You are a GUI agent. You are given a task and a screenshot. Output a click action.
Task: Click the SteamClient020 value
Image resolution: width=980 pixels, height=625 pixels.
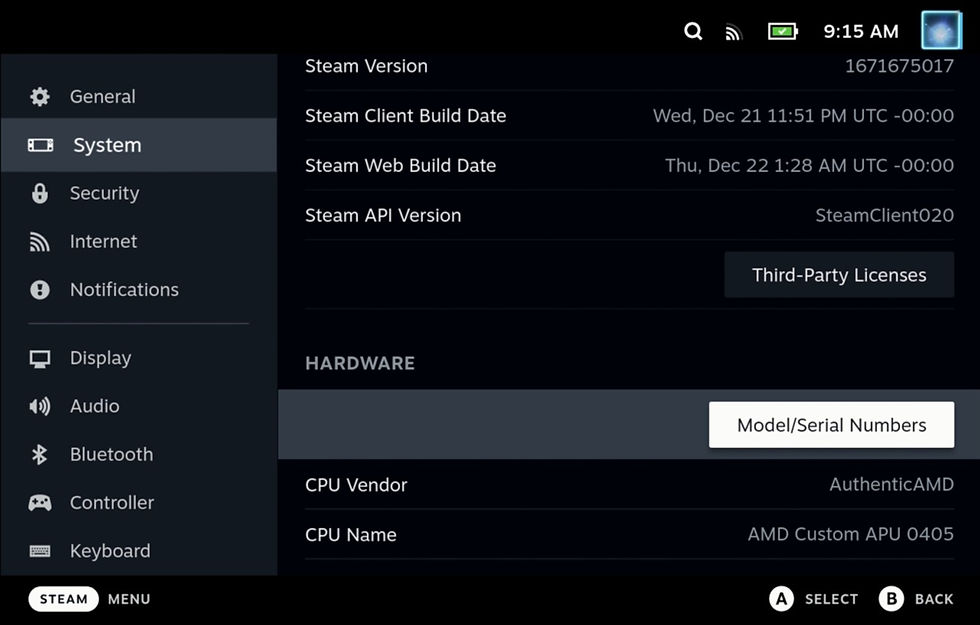click(x=884, y=216)
